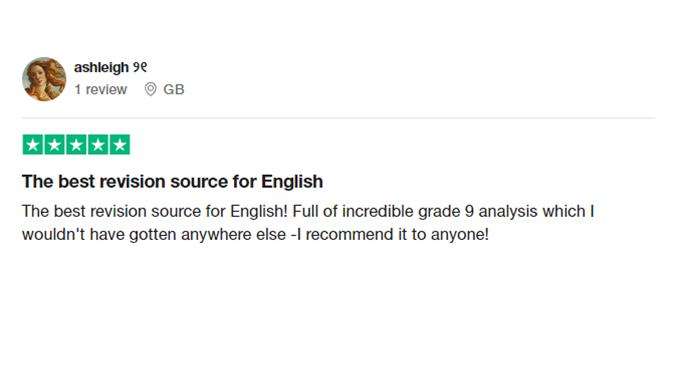Click 'I recommend it to anyone!' sentence
This screenshot has height=366, width=677.
pos(392,235)
